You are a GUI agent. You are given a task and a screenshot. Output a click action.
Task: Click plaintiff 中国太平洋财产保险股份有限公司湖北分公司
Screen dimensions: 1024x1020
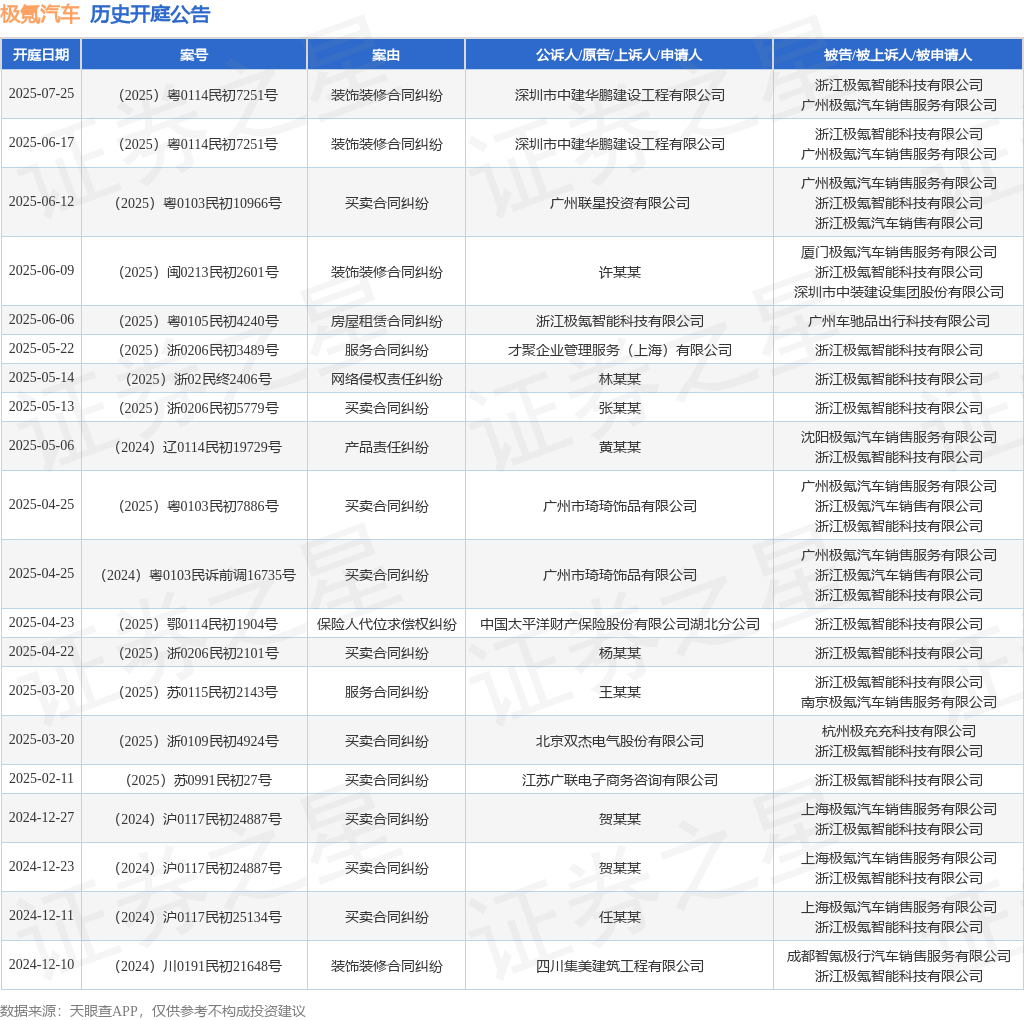(619, 624)
